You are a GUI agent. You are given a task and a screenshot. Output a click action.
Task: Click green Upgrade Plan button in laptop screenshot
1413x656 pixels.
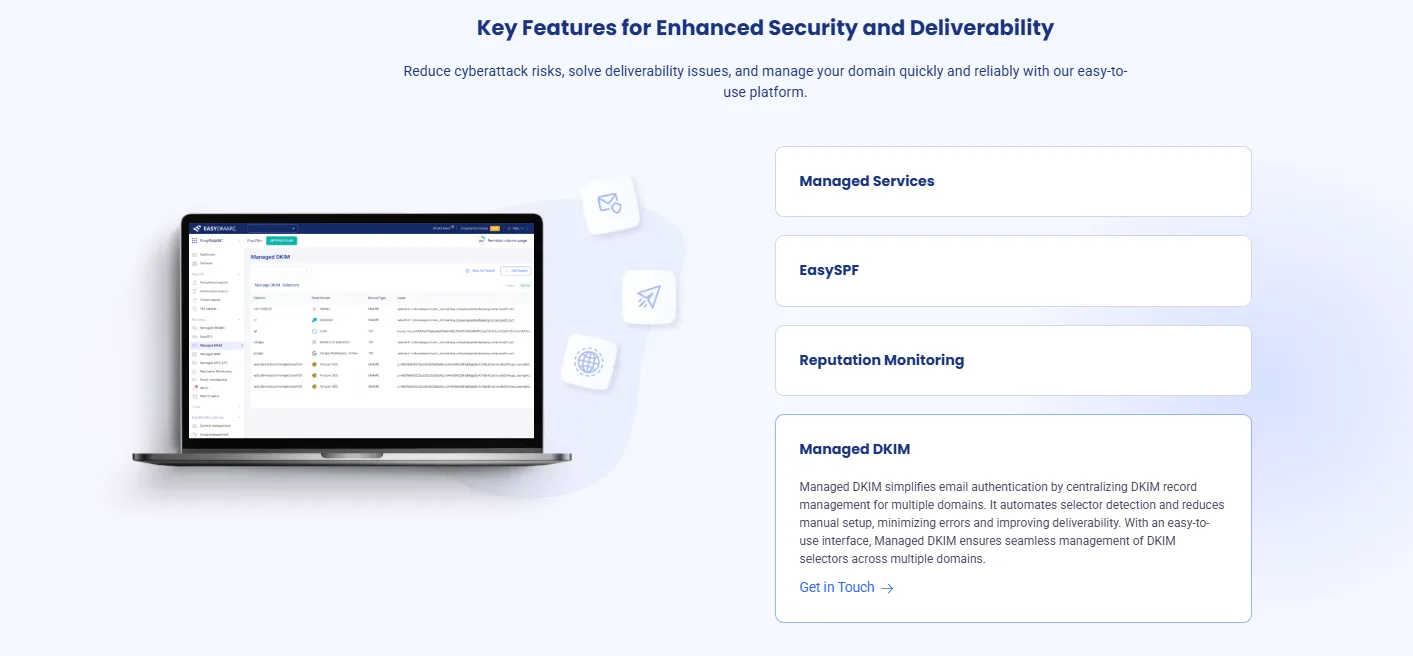(281, 241)
